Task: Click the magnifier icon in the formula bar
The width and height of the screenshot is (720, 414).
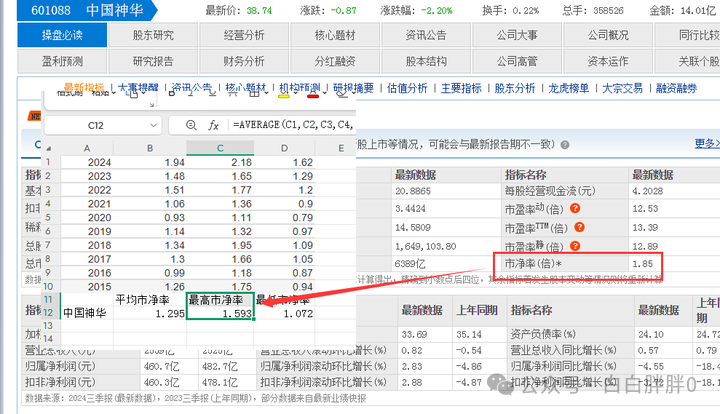Action: pos(191,125)
